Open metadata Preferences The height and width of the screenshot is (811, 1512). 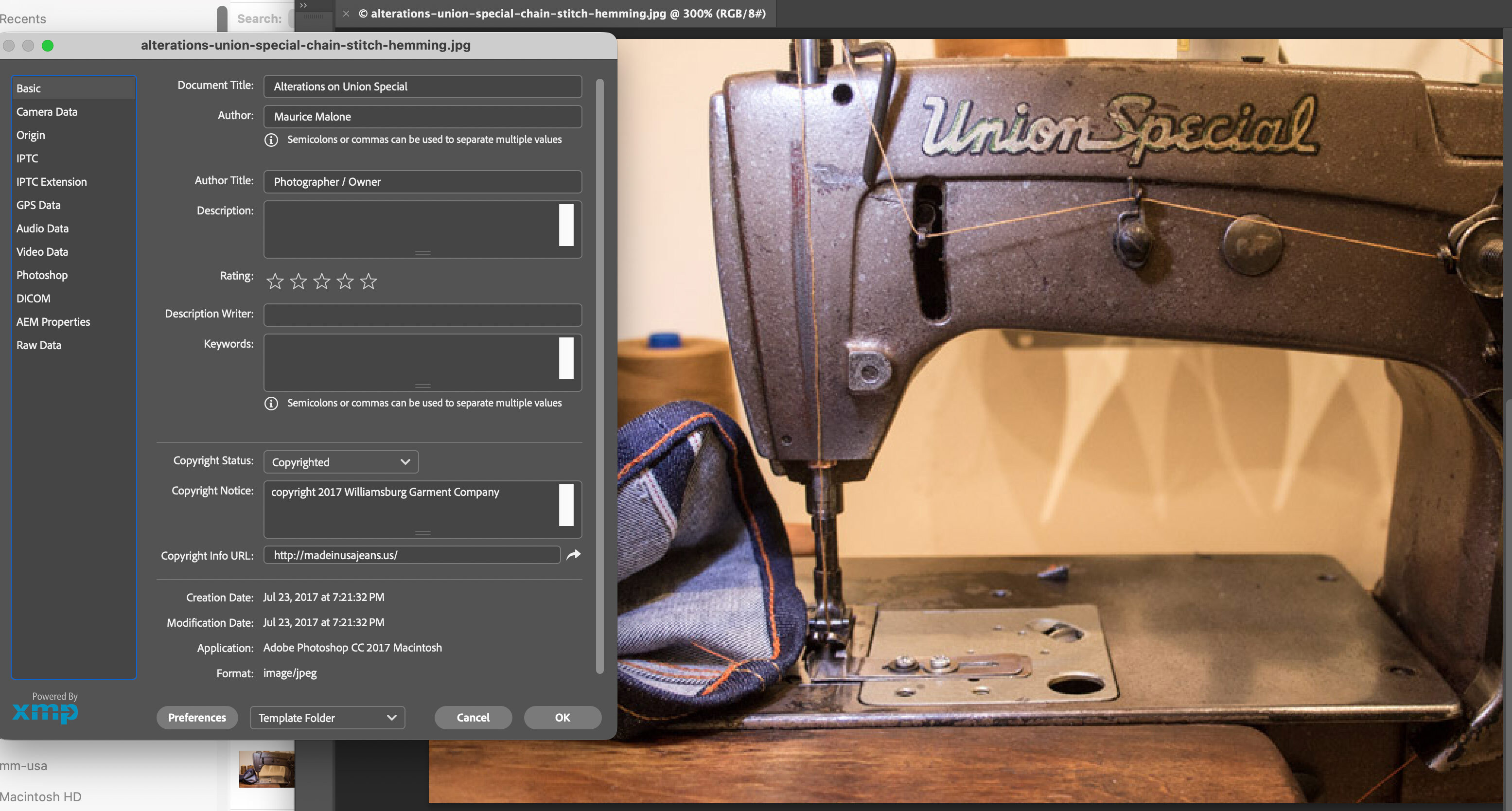click(x=196, y=717)
